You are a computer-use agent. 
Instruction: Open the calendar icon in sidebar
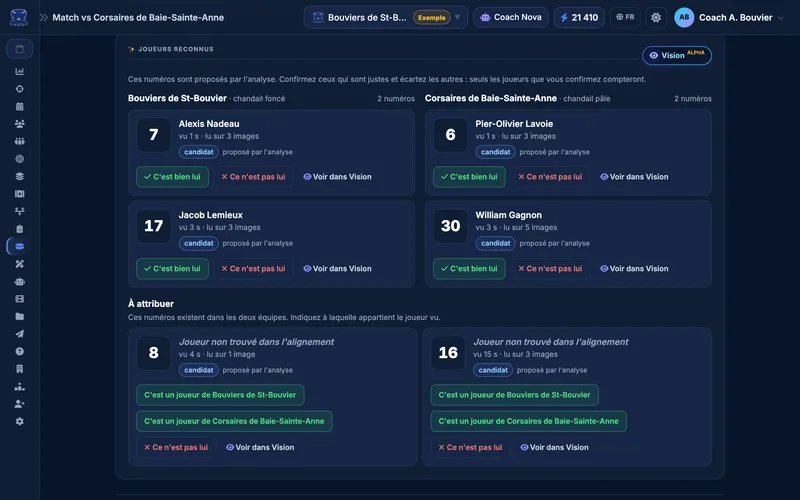(19, 49)
